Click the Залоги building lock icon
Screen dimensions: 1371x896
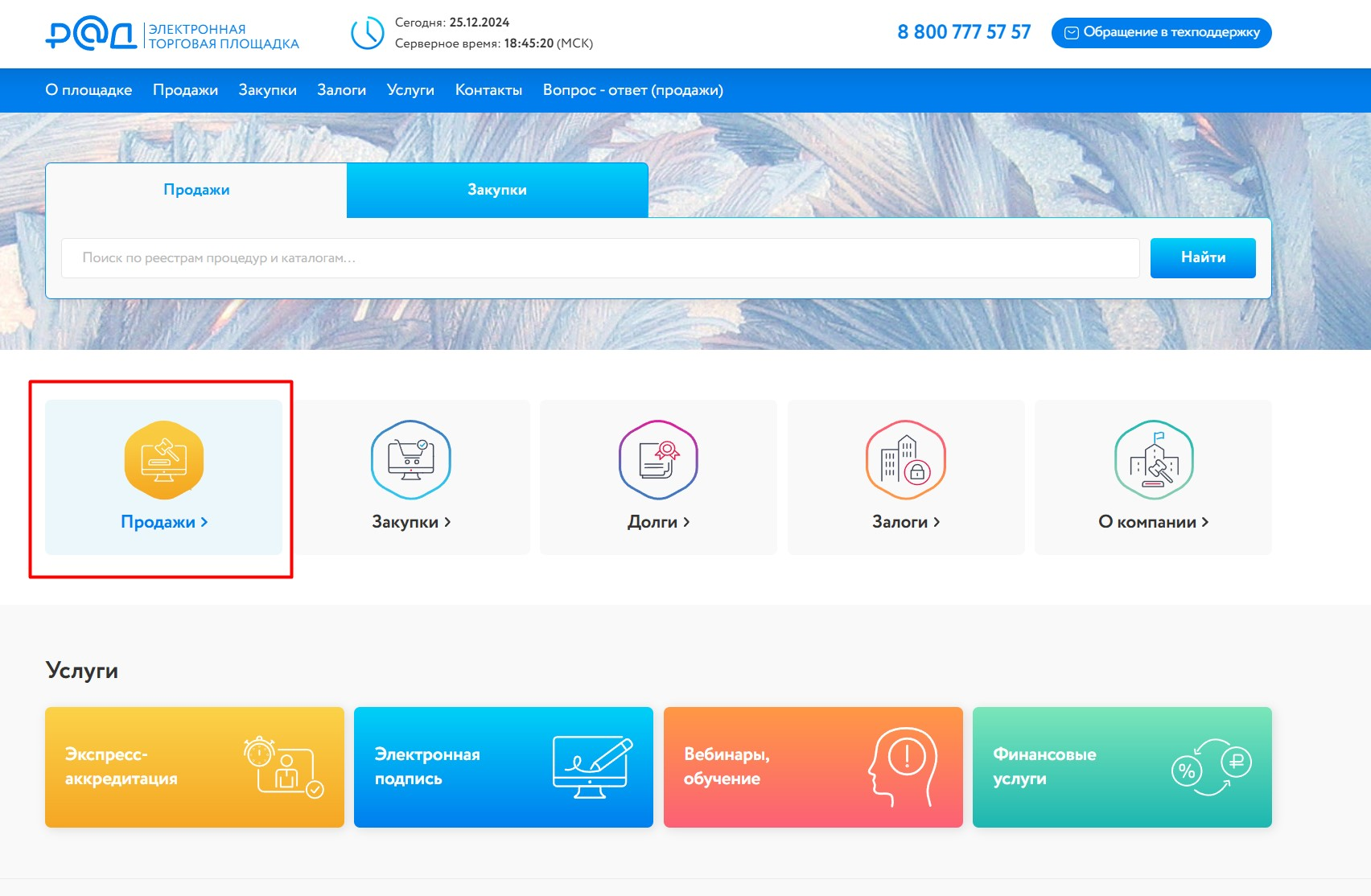(x=905, y=460)
